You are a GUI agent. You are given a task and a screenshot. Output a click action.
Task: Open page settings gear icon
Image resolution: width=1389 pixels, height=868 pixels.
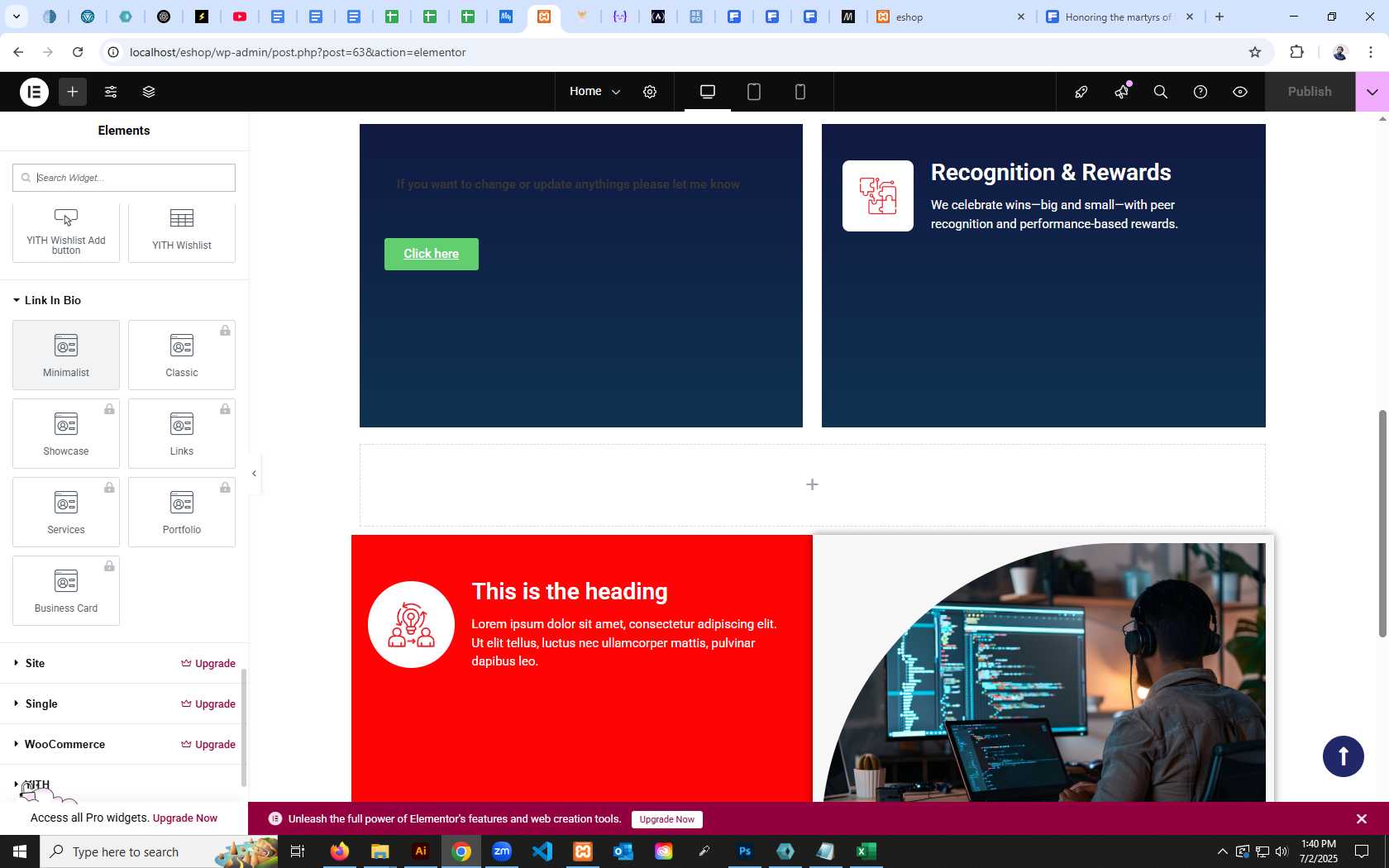point(650,92)
